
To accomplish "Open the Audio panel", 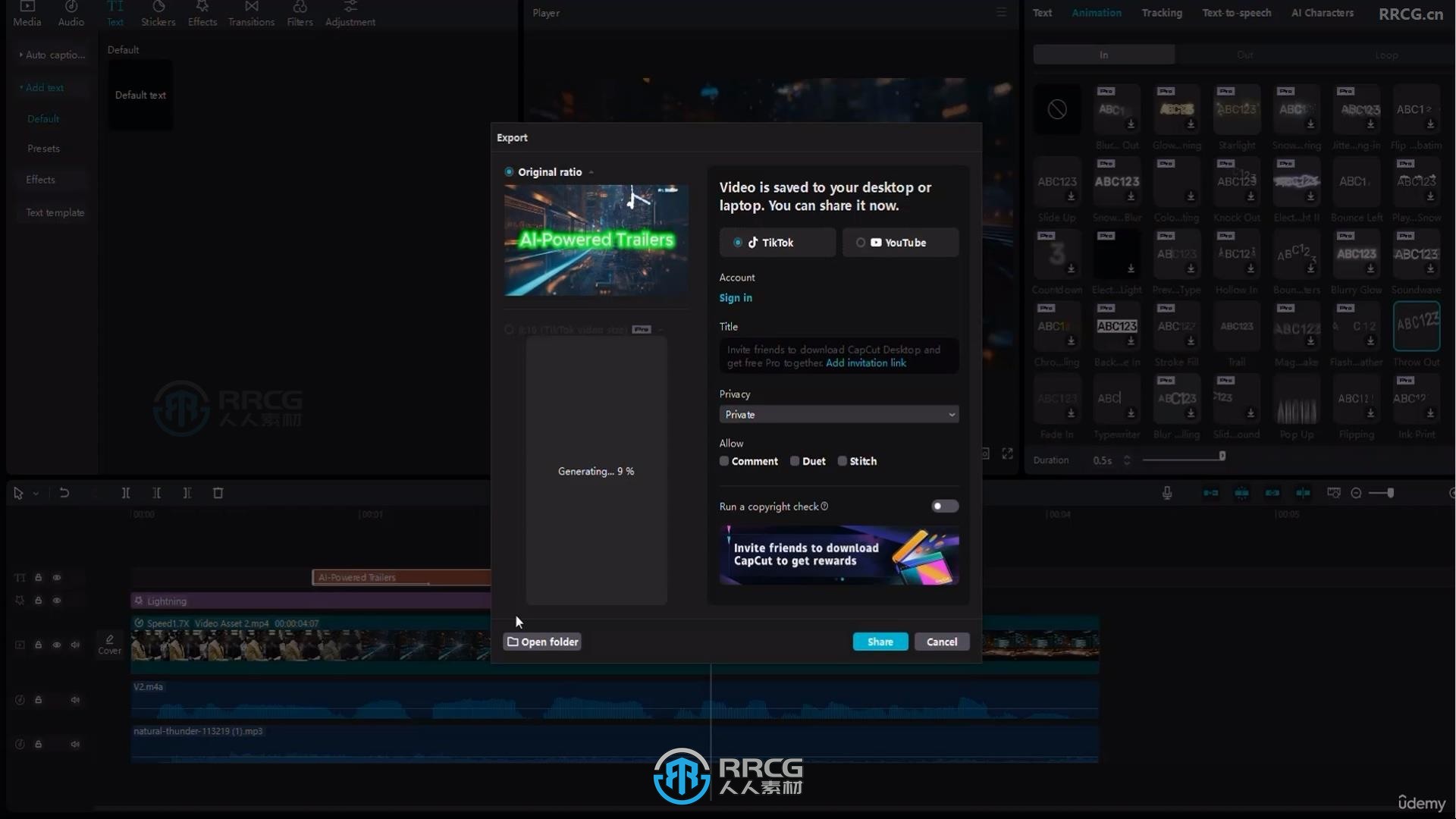I will click(x=71, y=14).
